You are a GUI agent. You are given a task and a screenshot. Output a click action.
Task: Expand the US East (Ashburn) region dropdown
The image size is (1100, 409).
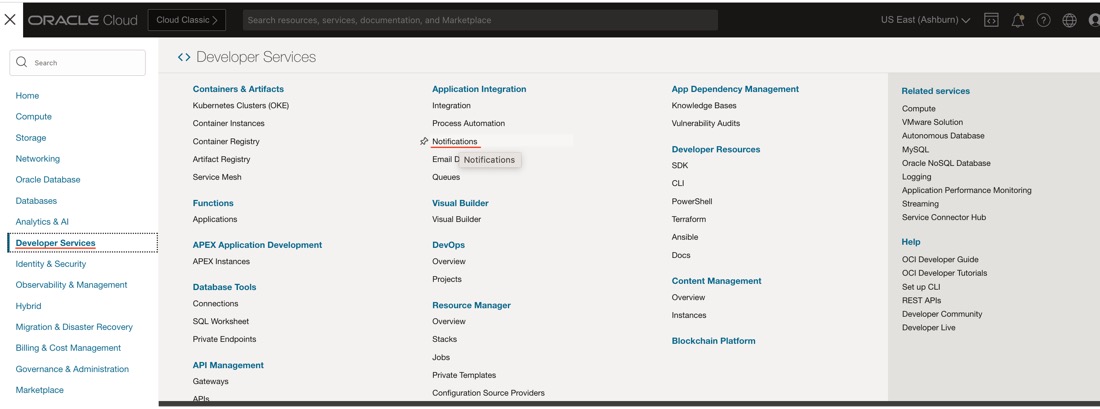925,20
